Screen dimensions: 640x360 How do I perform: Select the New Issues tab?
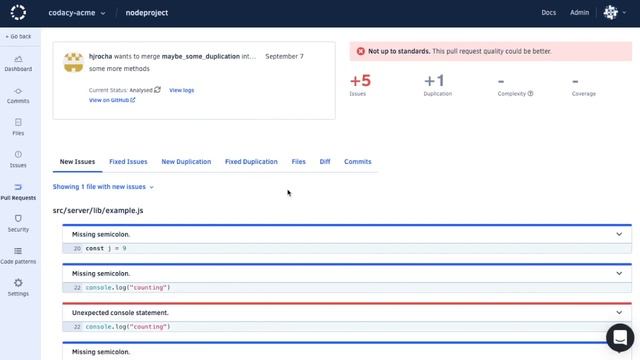pyautogui.click(x=77, y=162)
